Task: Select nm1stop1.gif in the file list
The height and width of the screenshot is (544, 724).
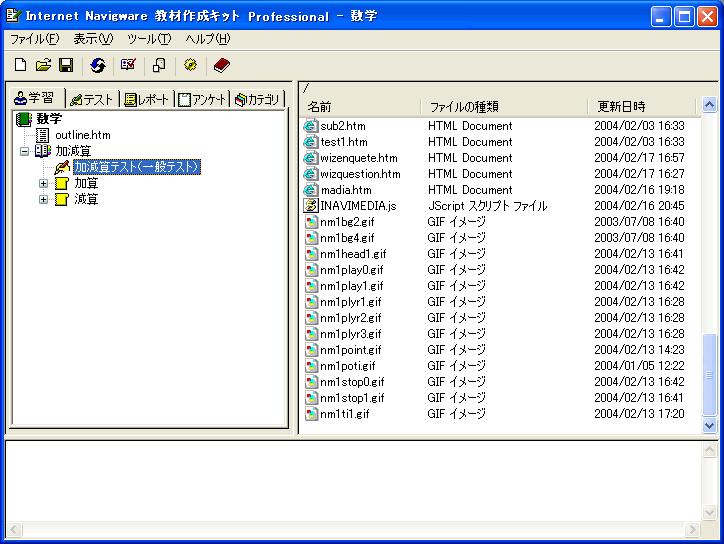Action: [x=352, y=398]
